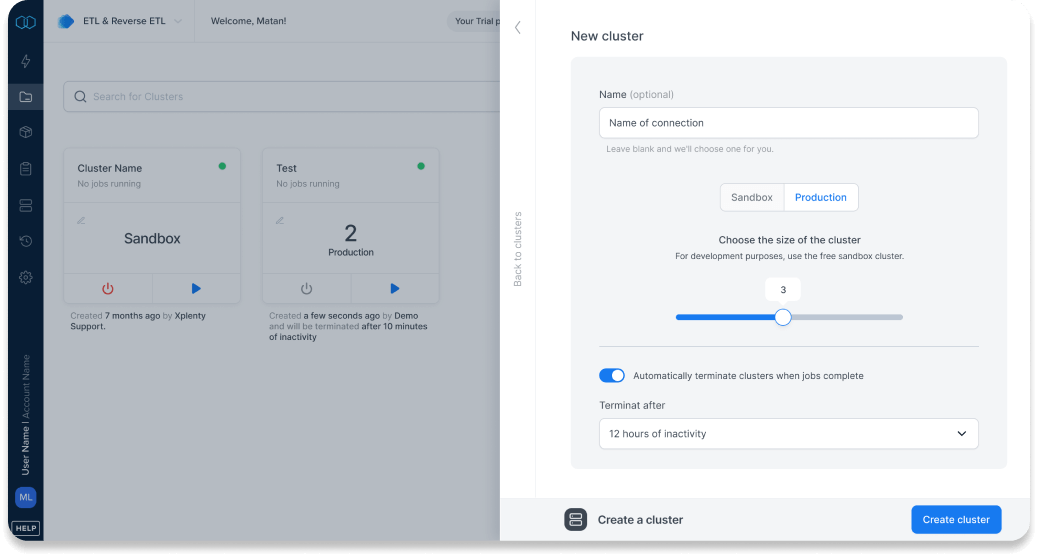Image resolution: width=1038 pixels, height=557 pixels.
Task: Click the HELP button in sidebar
Action: pos(26,528)
